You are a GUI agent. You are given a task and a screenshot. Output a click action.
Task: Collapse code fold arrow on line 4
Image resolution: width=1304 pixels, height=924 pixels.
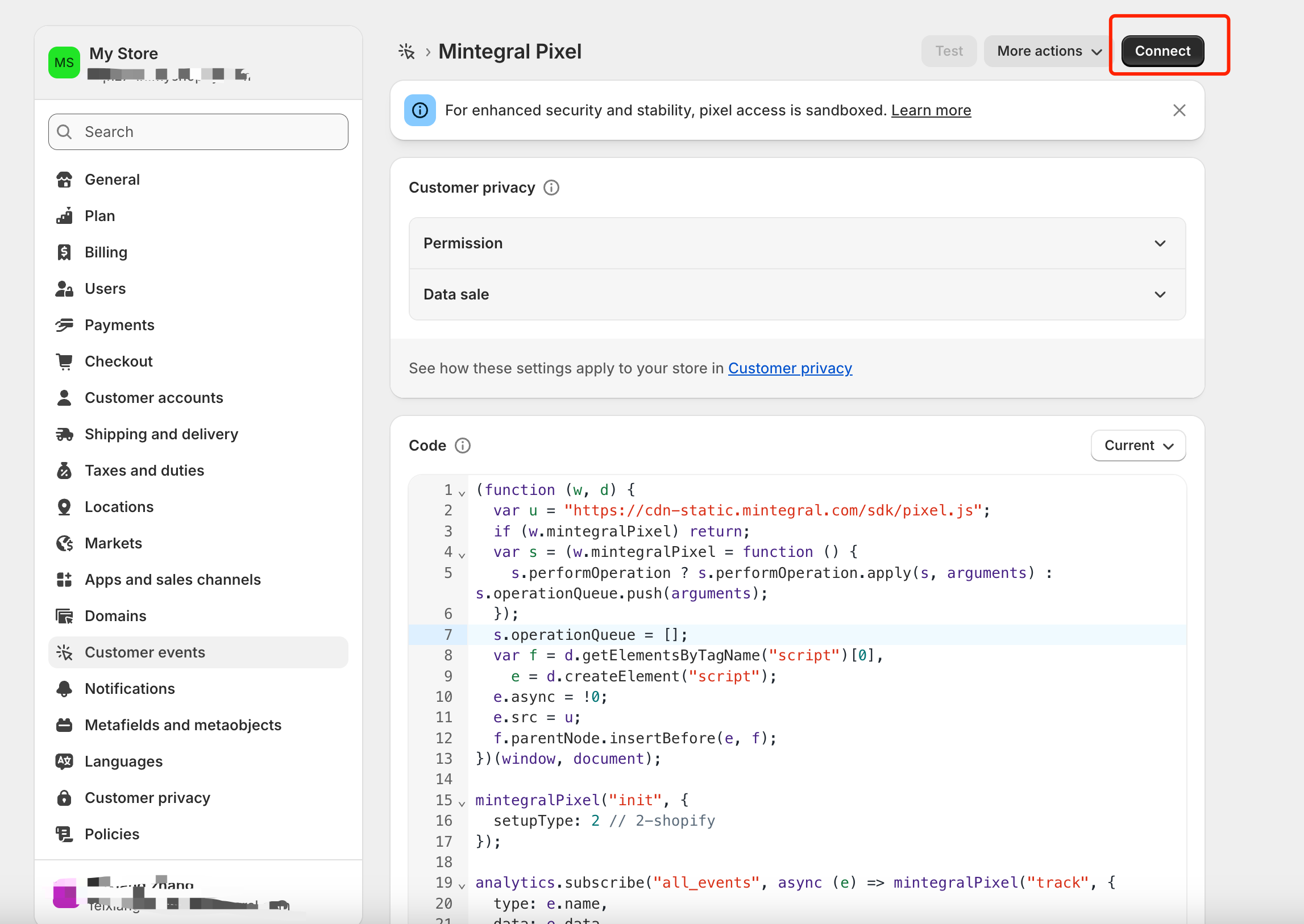[462, 555]
